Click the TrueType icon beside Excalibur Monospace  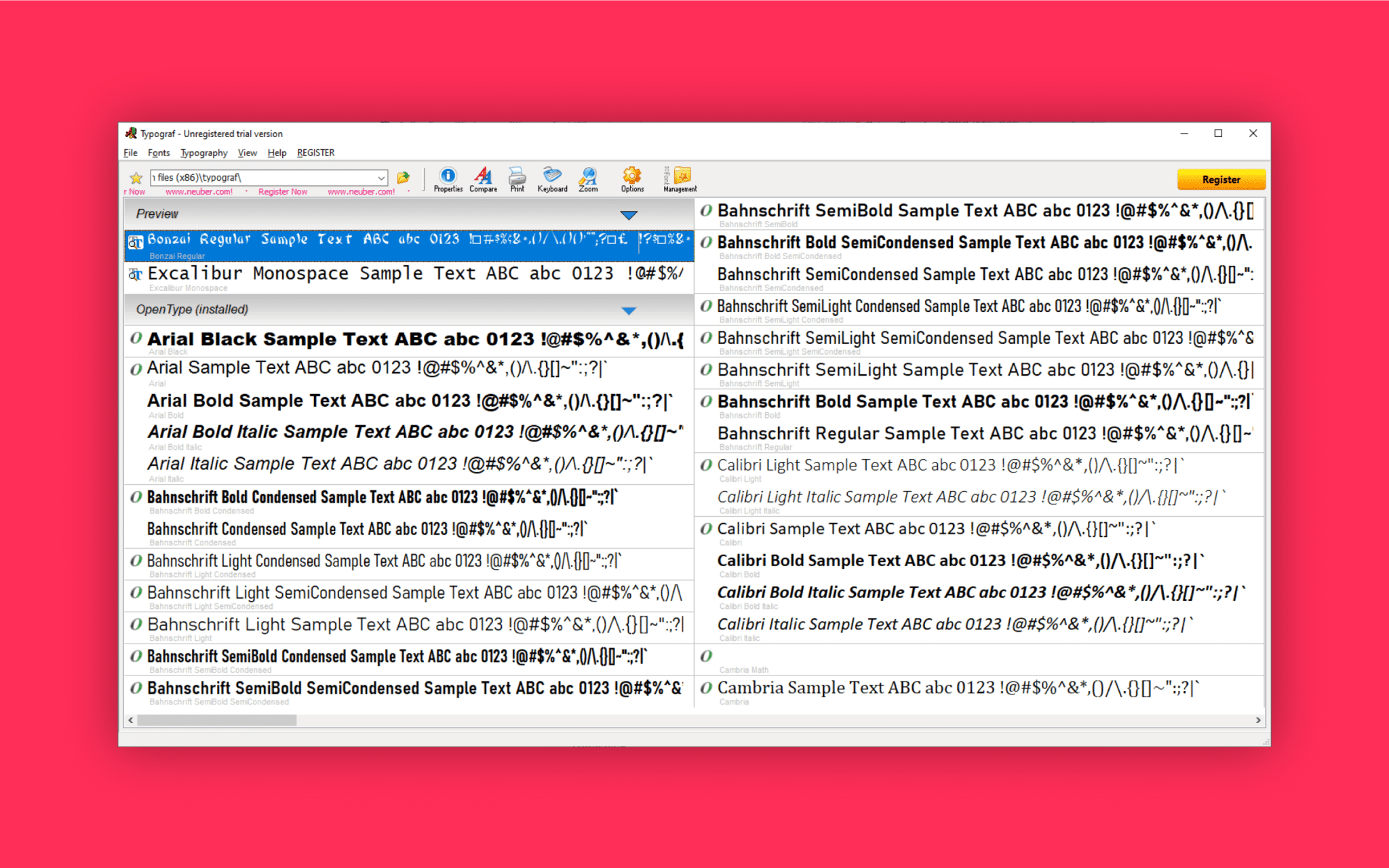pyautogui.click(x=136, y=274)
